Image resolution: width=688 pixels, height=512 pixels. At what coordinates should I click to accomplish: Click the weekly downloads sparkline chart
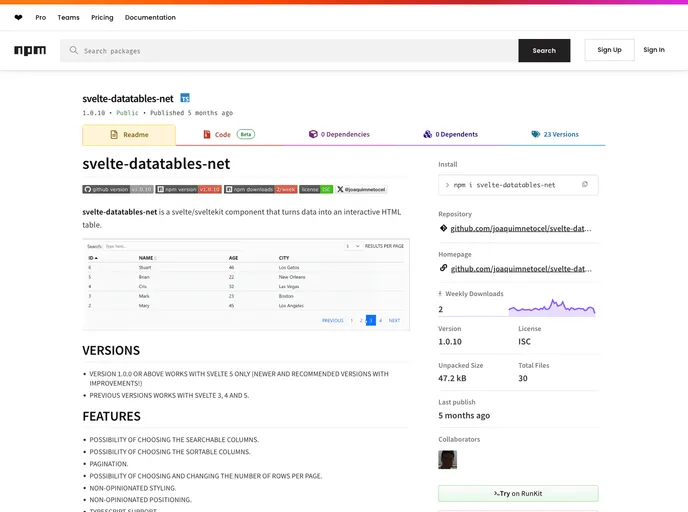click(552, 307)
